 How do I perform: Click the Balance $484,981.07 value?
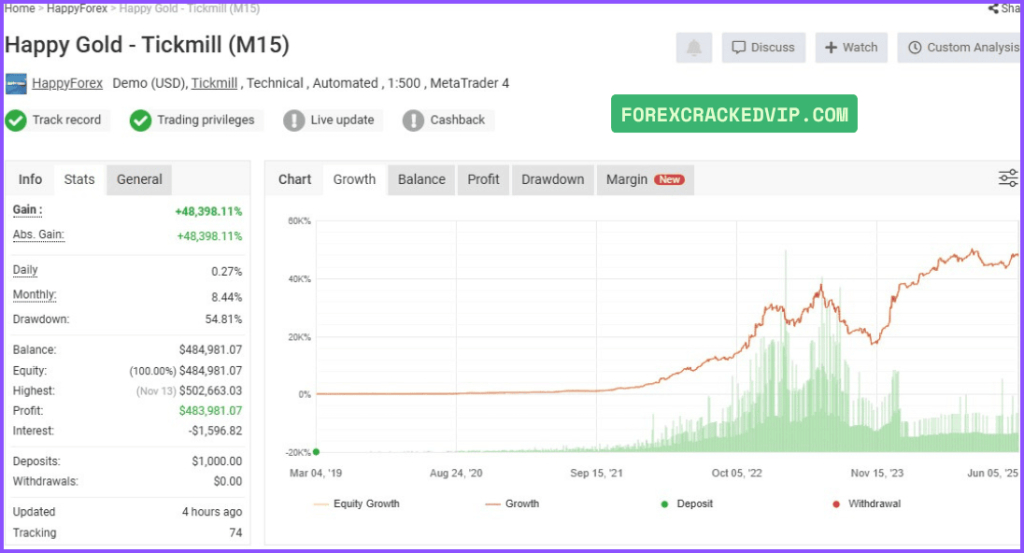click(210, 350)
